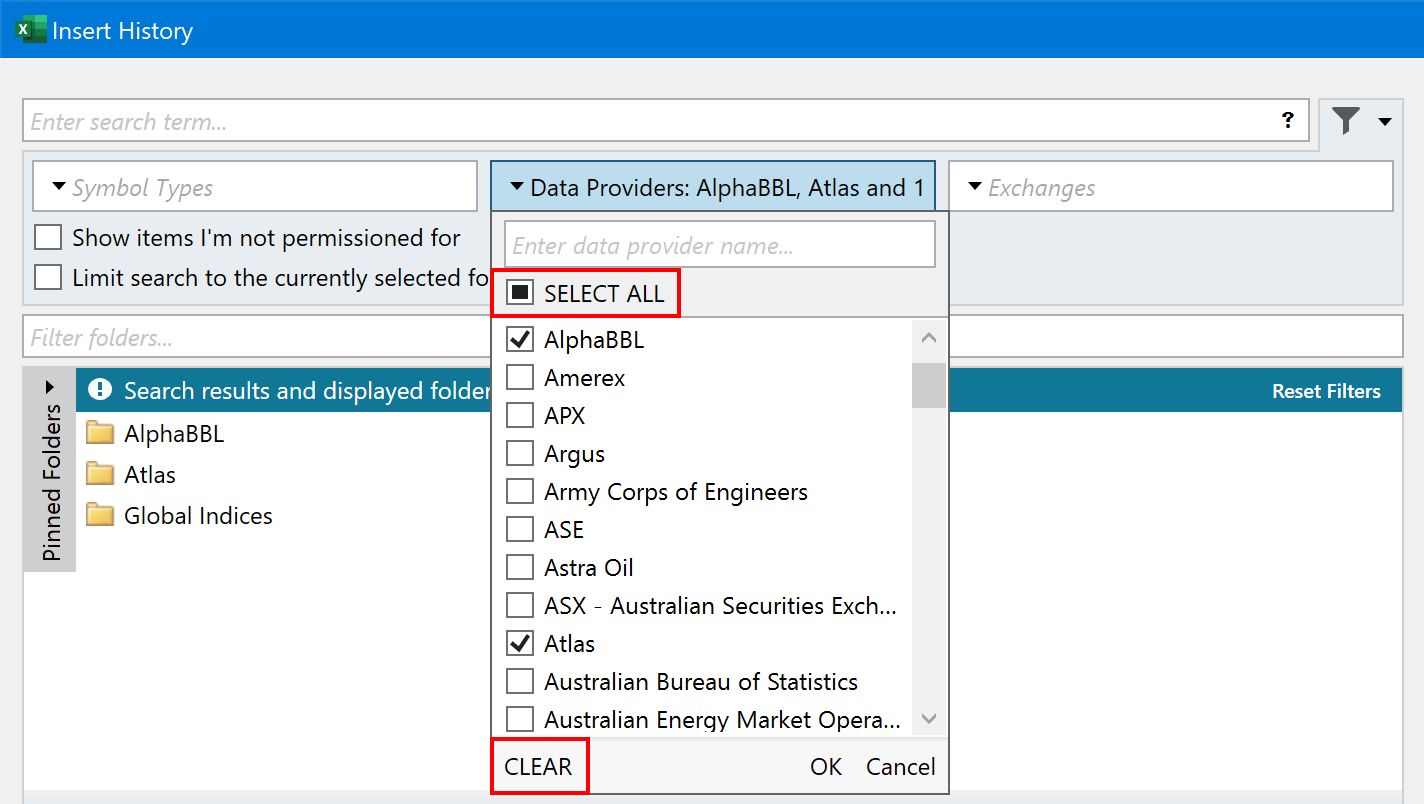This screenshot has width=1424, height=804.
Task: Check Australian Bureau of Statistics provider
Action: tap(520, 682)
